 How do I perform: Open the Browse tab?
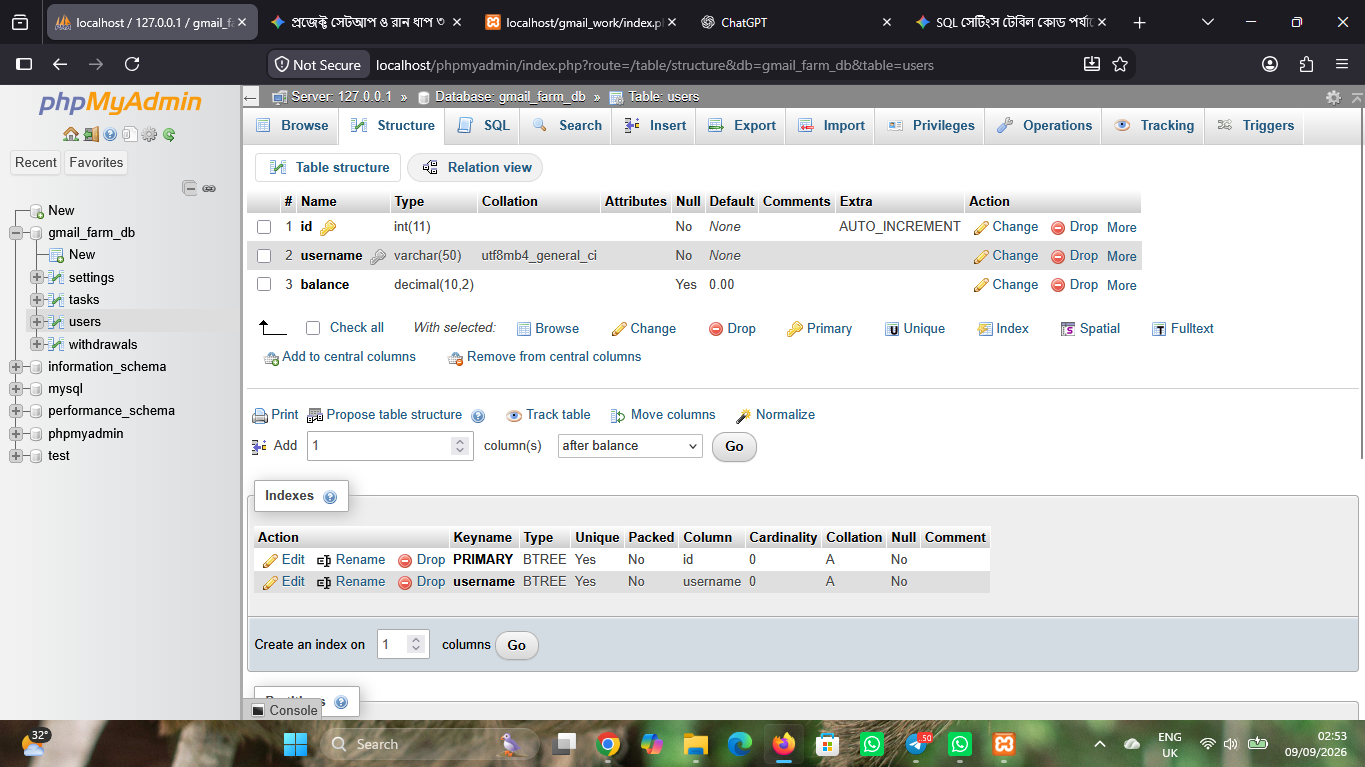coord(292,125)
